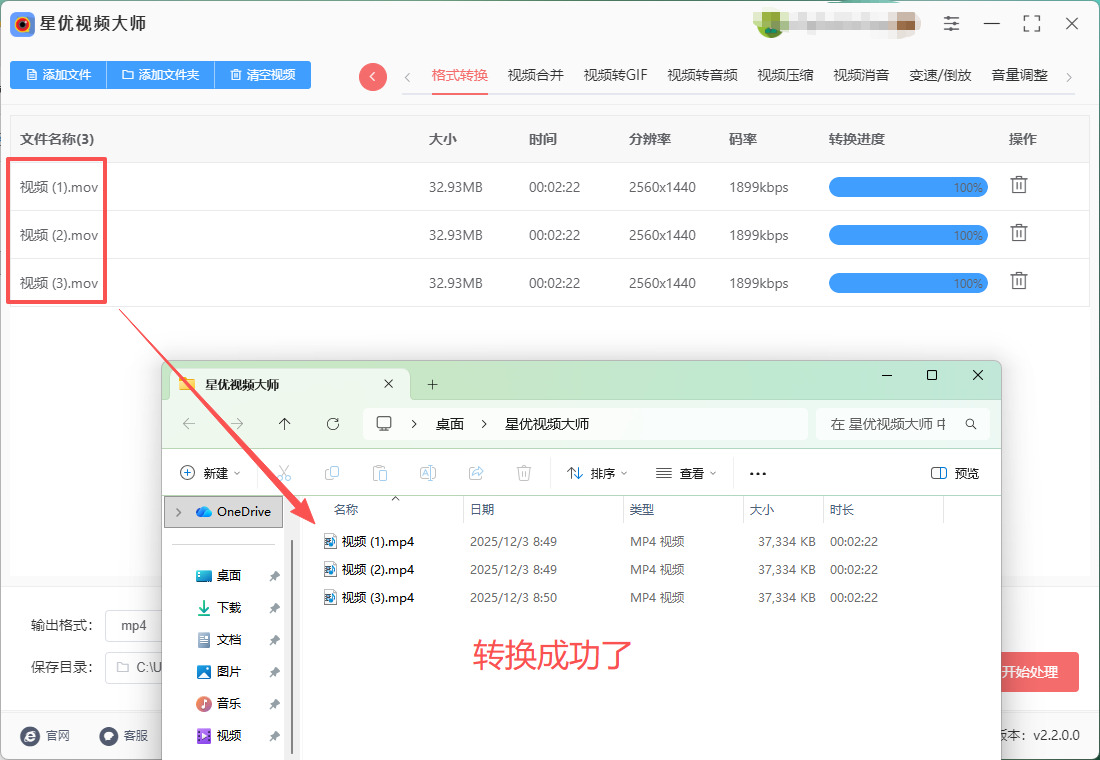Expand the 排序 sort dropdown
Screen dimensions: 1100x760
pos(597,473)
